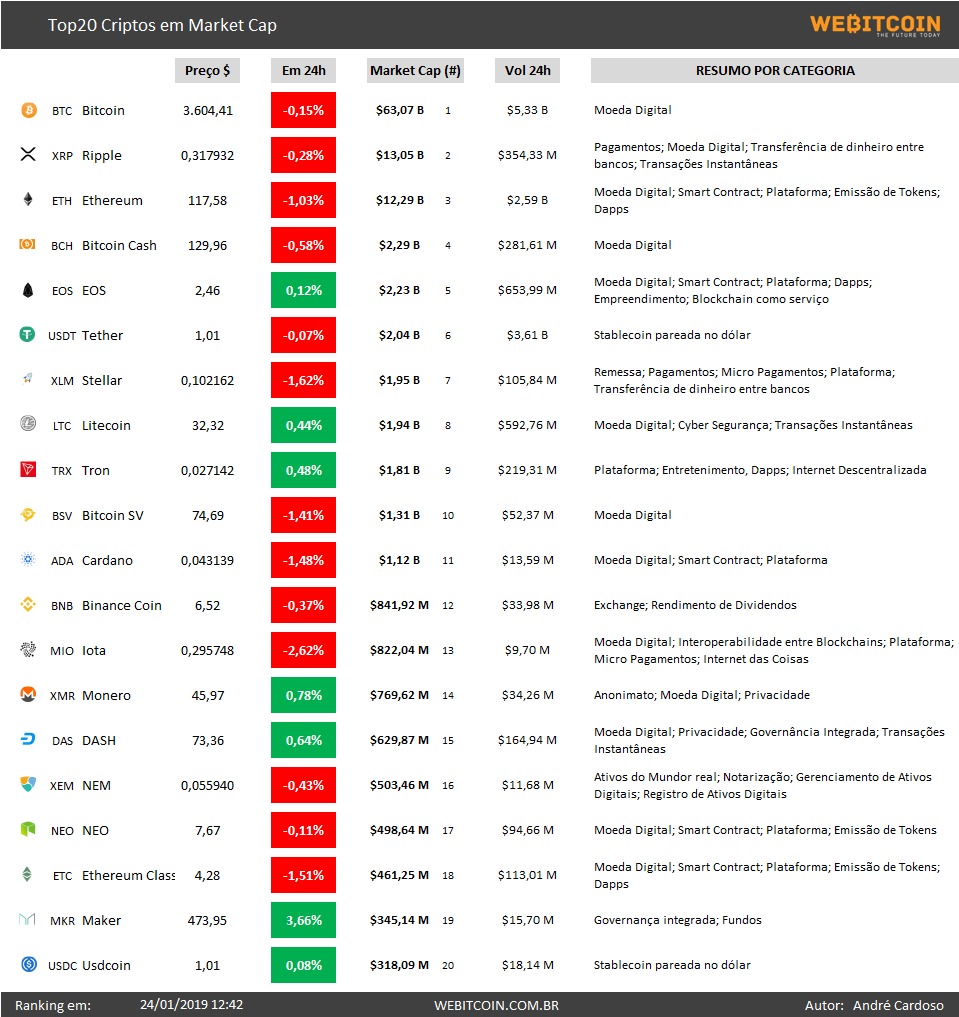Click the EOS logo icon
This screenshot has height=1017, width=959.
[x=28, y=290]
